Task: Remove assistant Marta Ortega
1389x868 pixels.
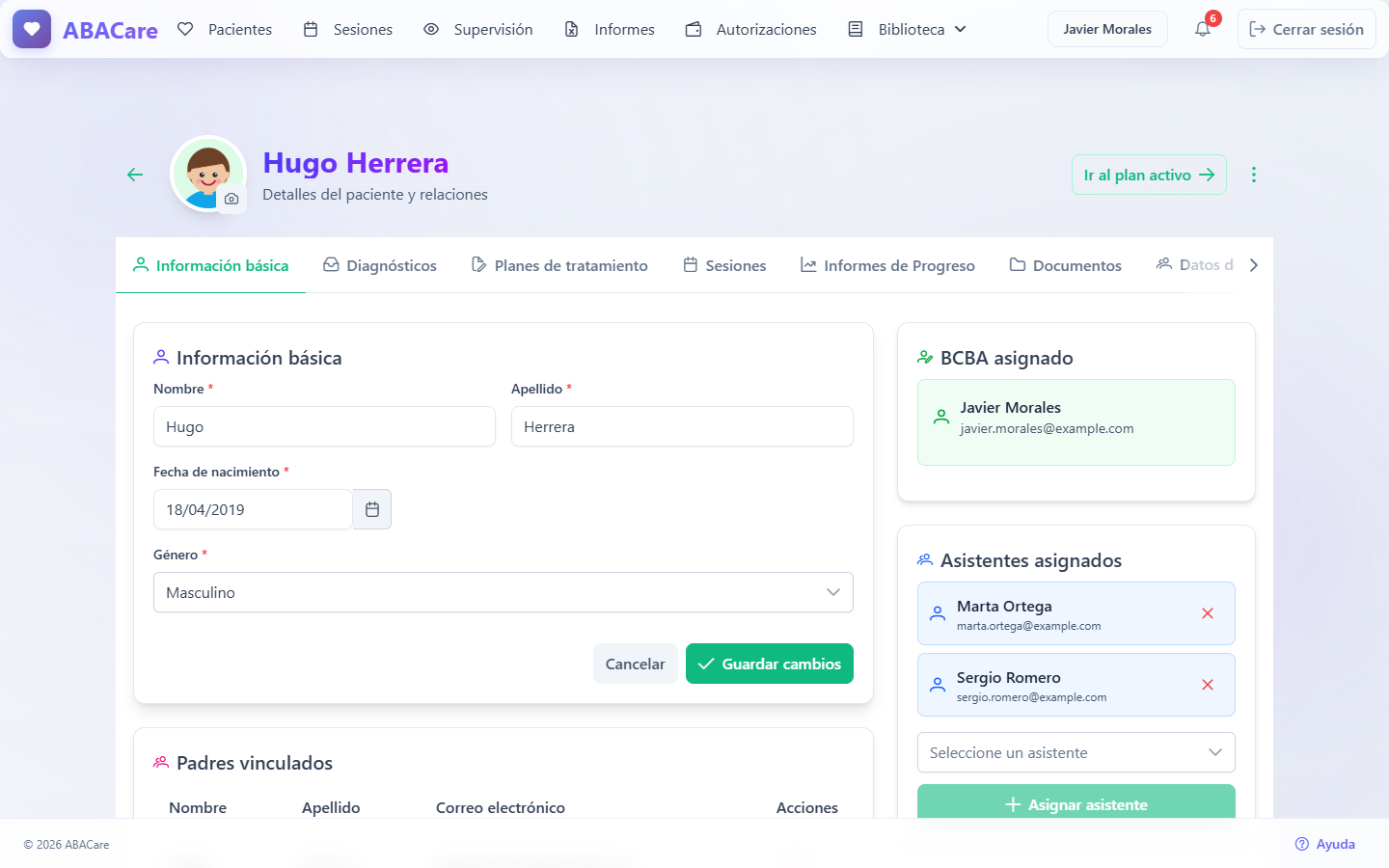Action: pyautogui.click(x=1208, y=613)
